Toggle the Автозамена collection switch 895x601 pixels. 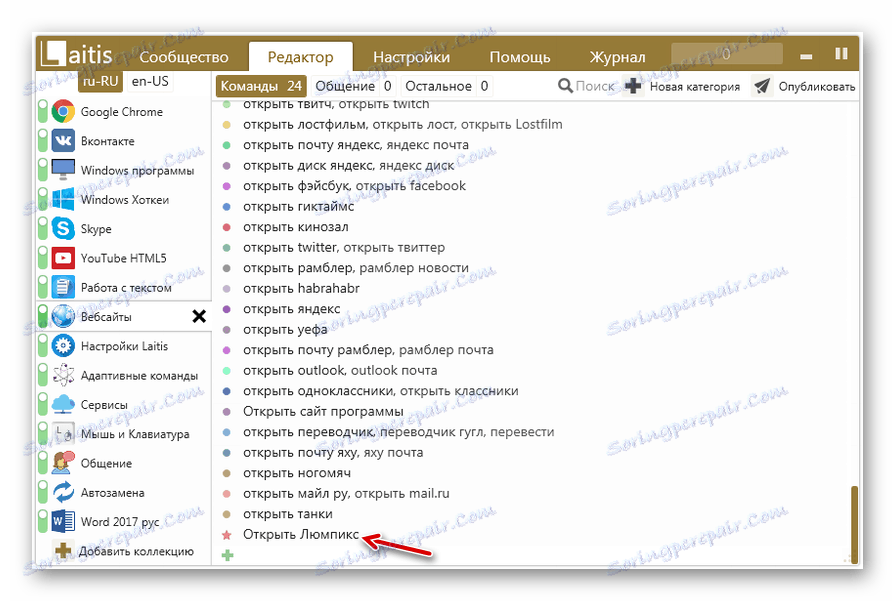[x=43, y=493]
